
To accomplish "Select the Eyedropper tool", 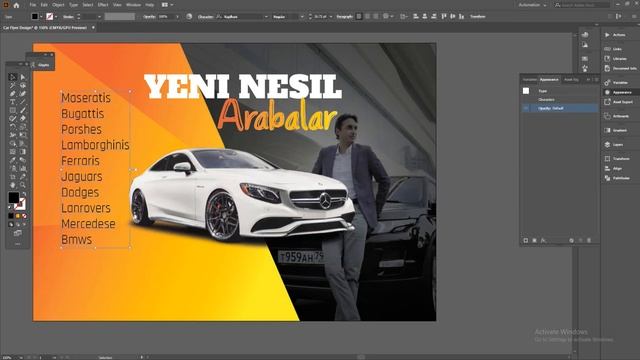I will tap(12, 160).
